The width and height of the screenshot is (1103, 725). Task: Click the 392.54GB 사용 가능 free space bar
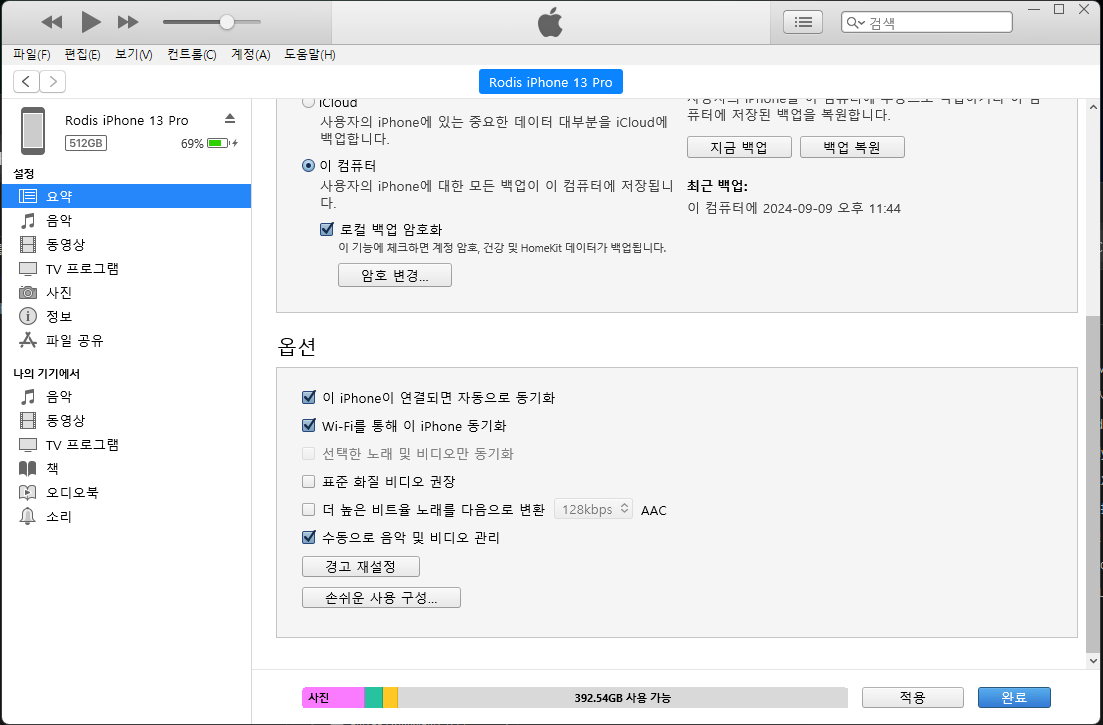coord(623,698)
